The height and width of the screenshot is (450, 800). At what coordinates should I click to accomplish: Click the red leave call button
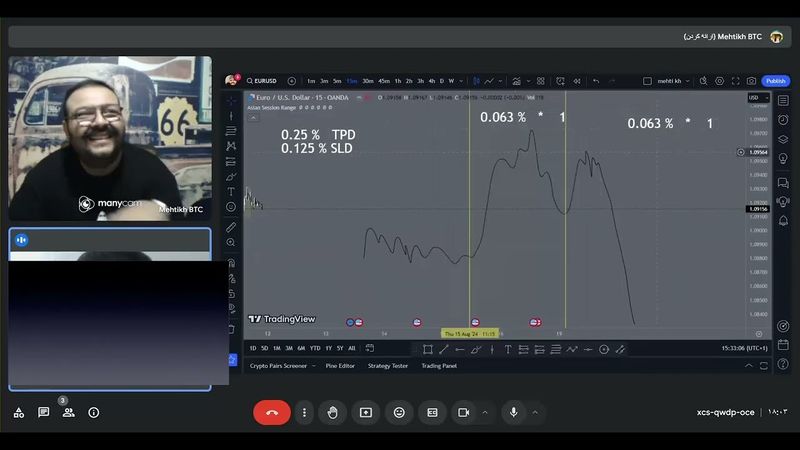click(x=271, y=412)
